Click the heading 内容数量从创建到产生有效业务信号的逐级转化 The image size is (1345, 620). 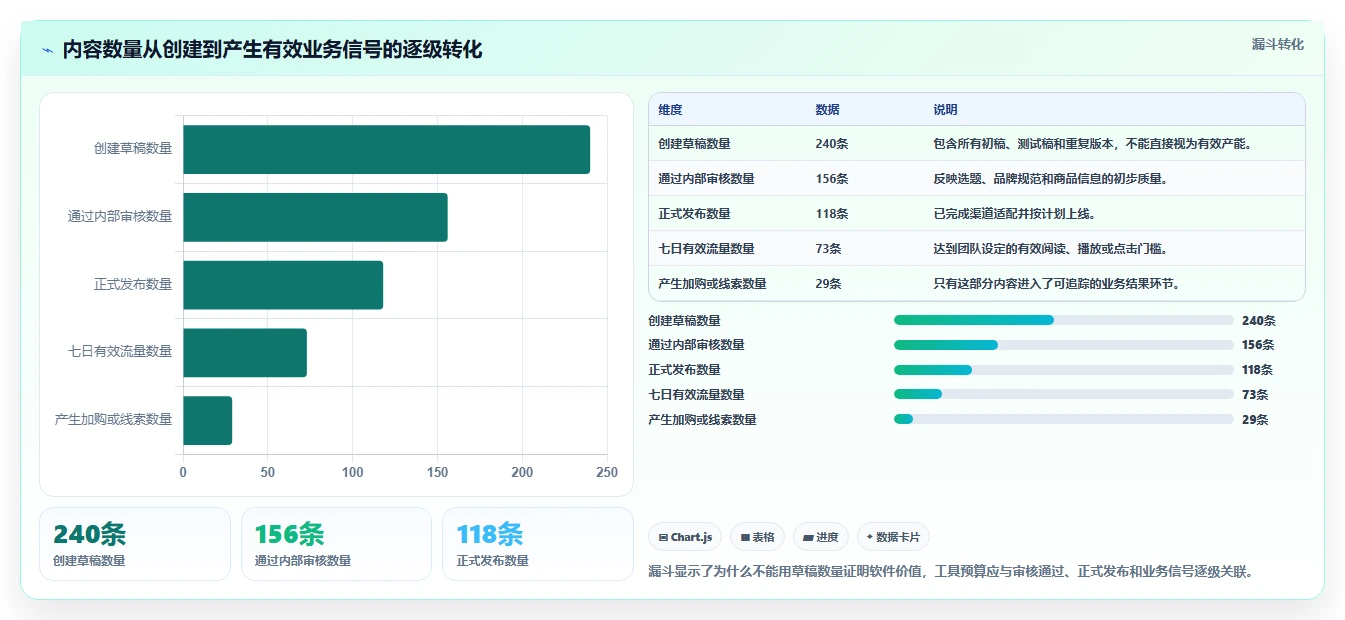tap(272, 50)
